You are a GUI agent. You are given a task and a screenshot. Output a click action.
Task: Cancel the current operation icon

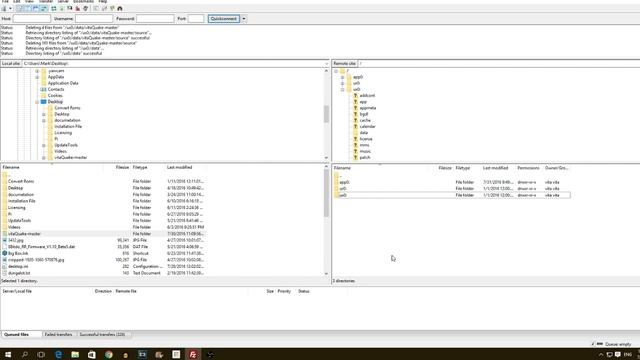70,8
